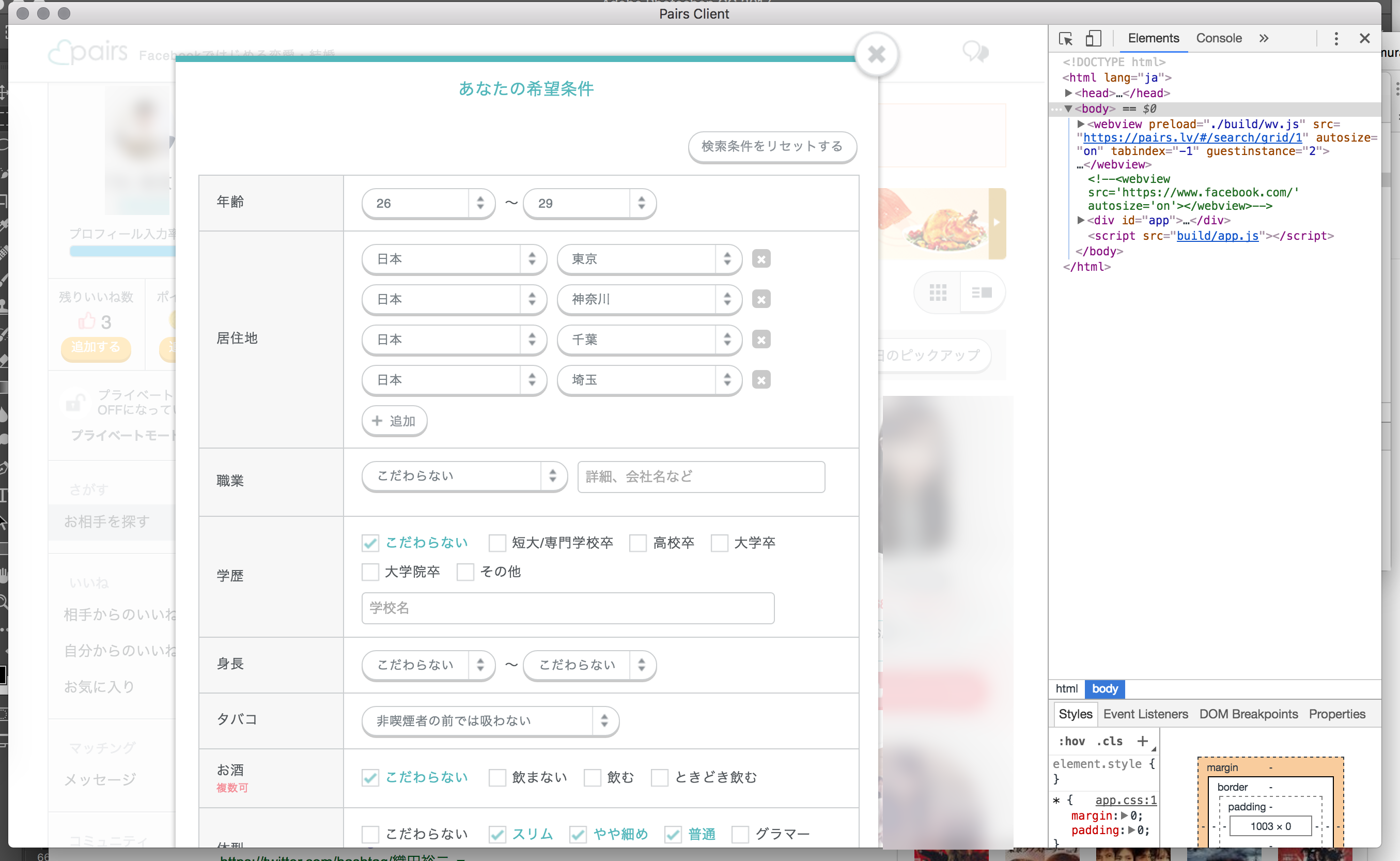Open Properties tab in DevTools
The image size is (1400, 861).
pos(1337,714)
